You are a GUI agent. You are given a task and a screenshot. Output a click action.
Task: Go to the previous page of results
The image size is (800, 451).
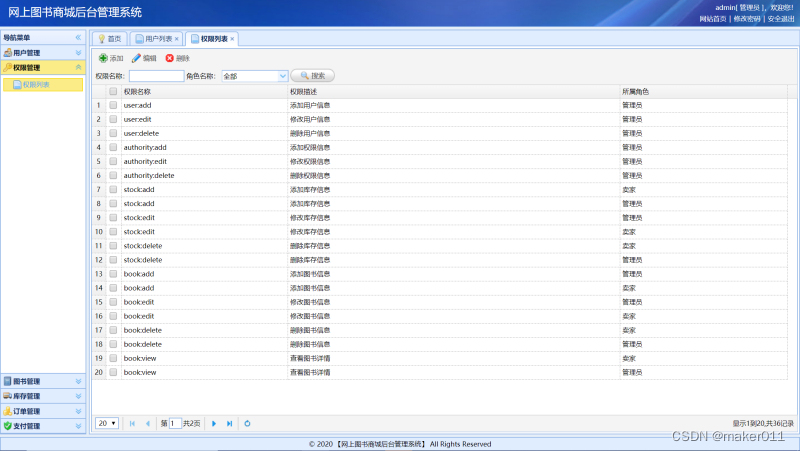point(147,423)
